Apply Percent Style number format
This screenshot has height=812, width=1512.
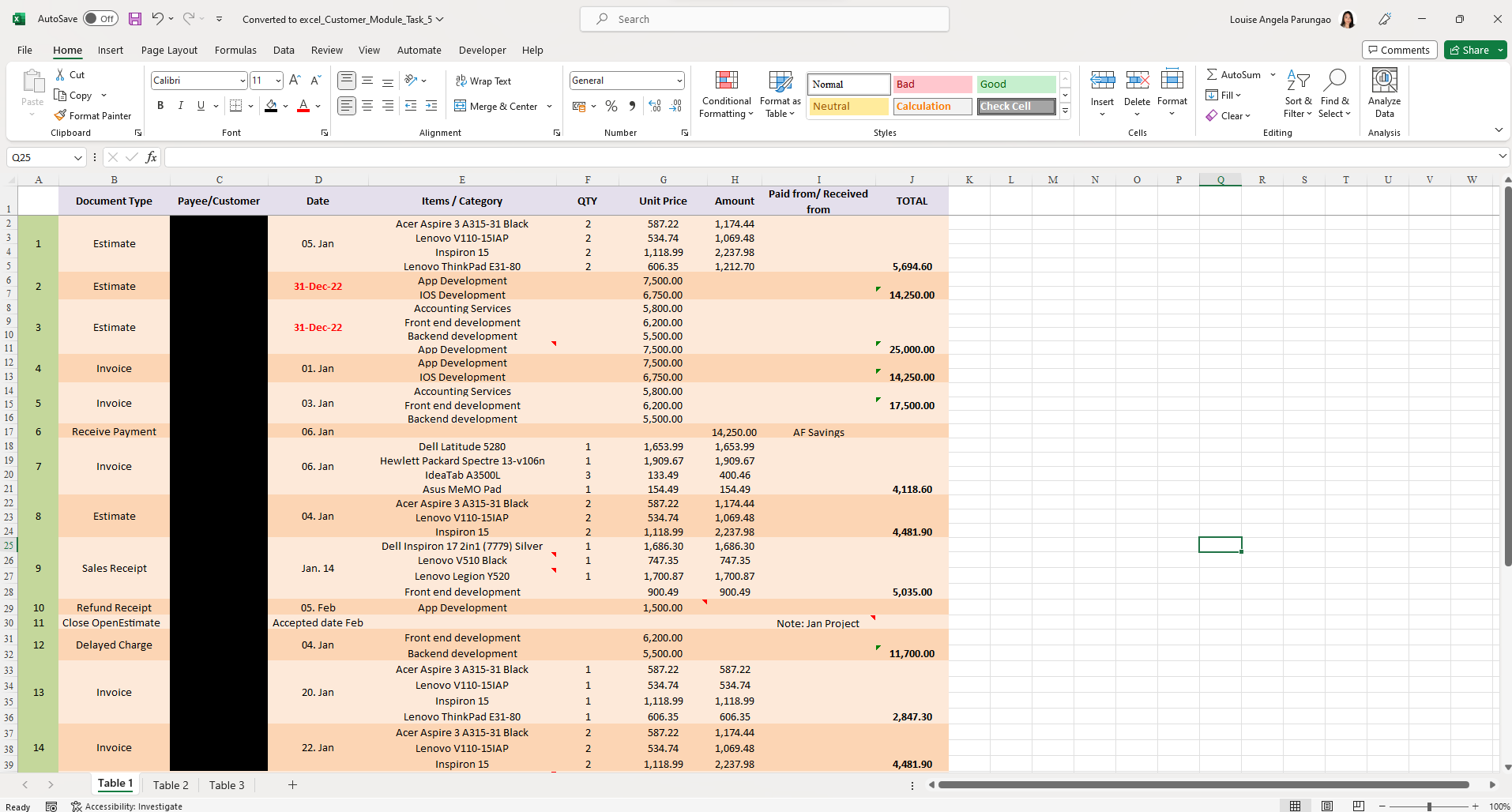click(x=611, y=106)
